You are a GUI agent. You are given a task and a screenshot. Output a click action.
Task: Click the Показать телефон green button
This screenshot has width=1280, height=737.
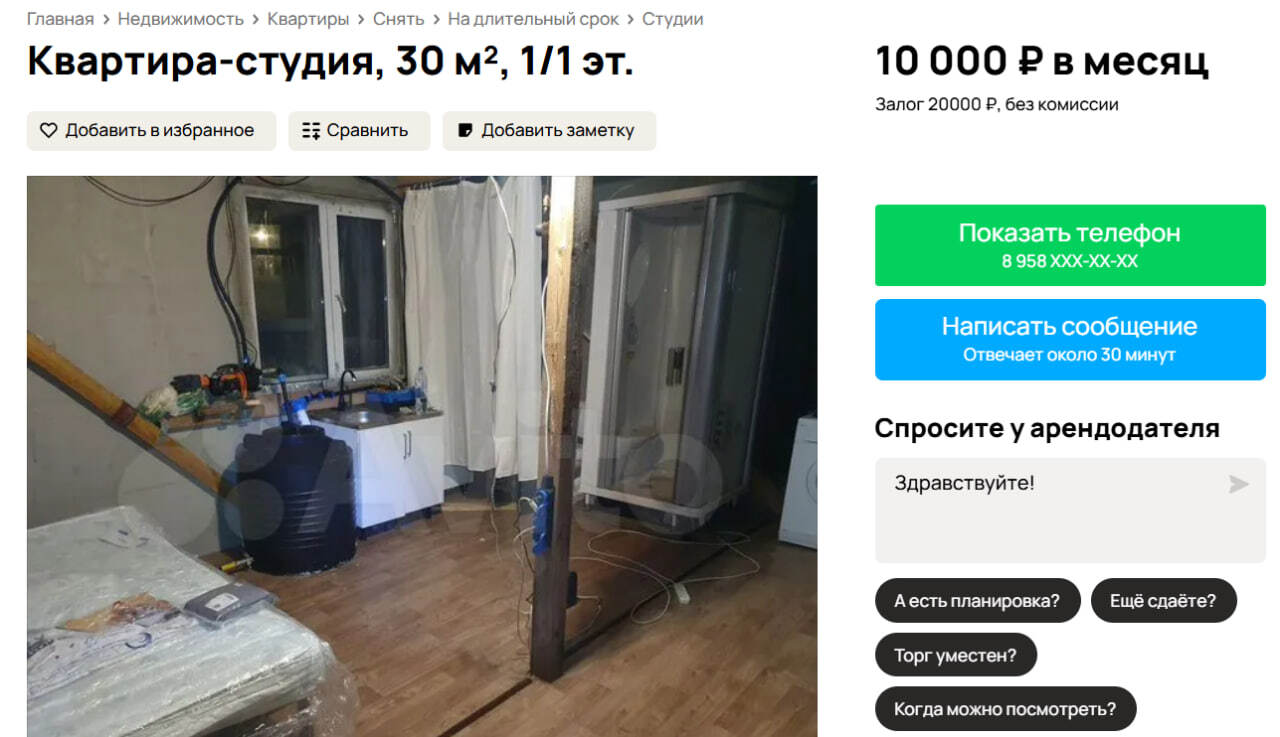[x=1069, y=245]
